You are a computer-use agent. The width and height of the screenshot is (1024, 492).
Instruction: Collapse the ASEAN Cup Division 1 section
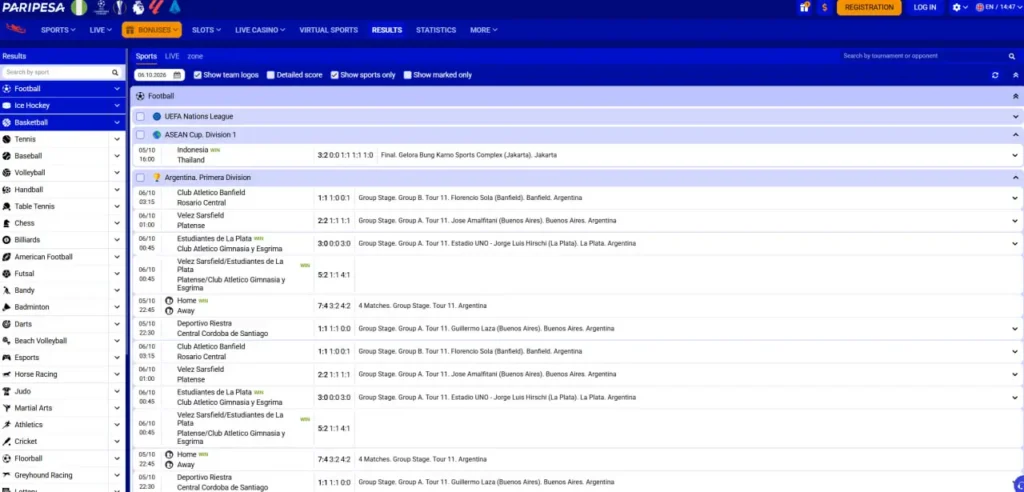1016,135
